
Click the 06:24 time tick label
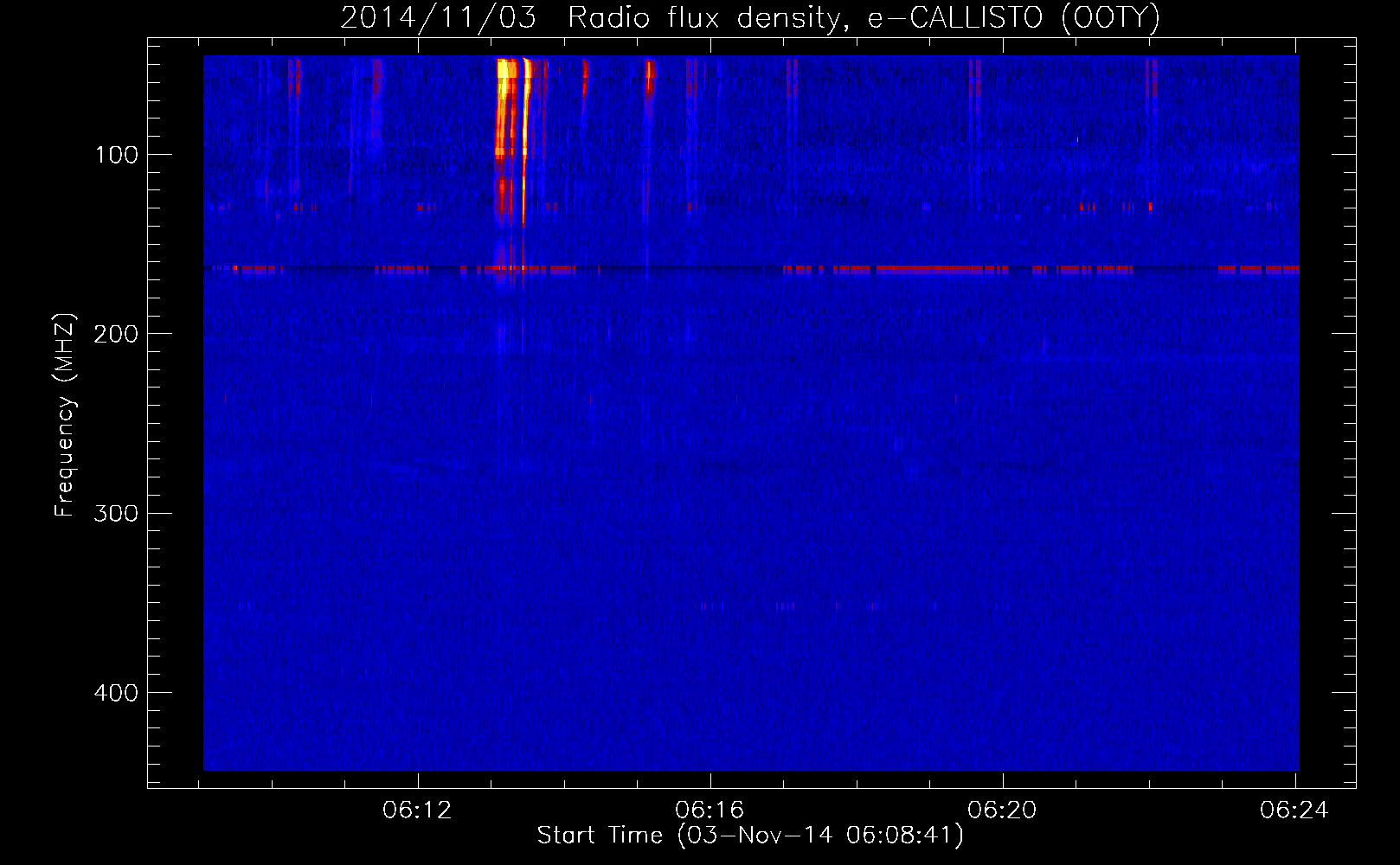[1294, 811]
